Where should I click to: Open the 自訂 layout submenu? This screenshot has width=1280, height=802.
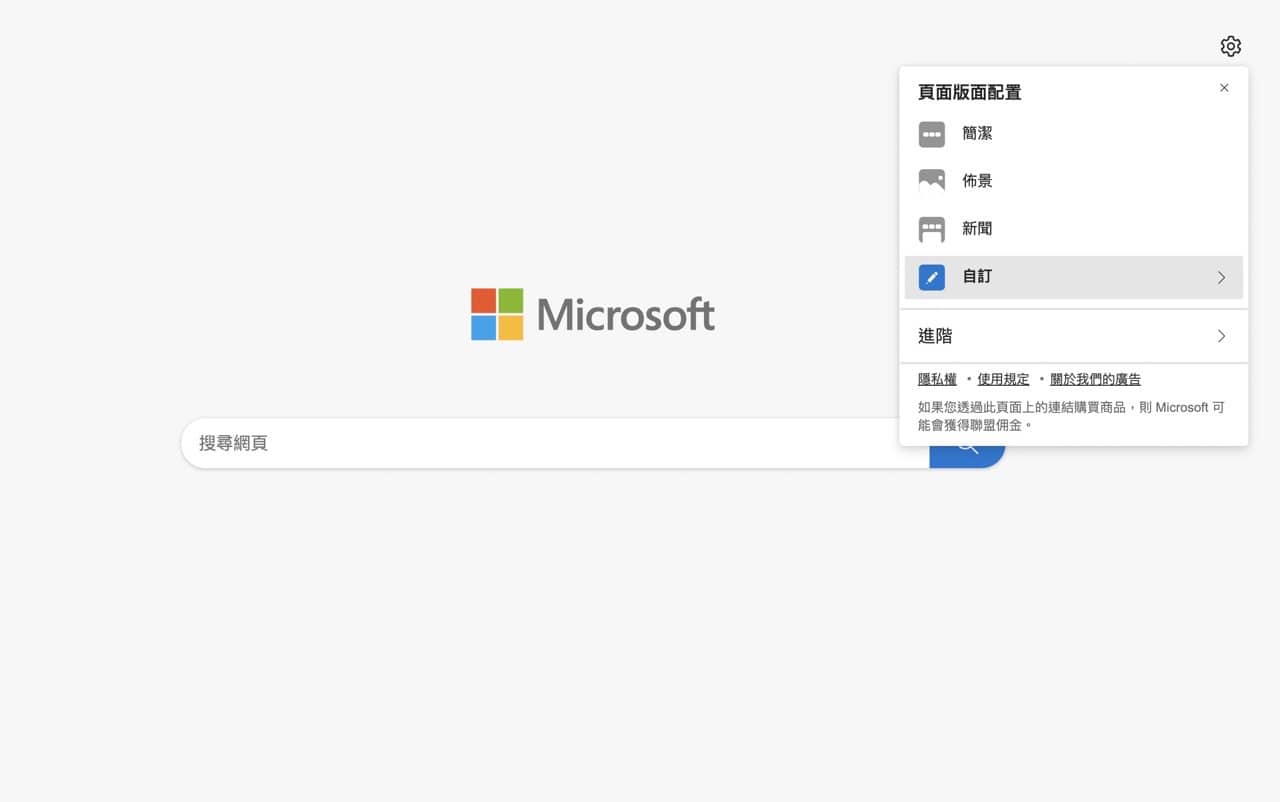click(1073, 277)
